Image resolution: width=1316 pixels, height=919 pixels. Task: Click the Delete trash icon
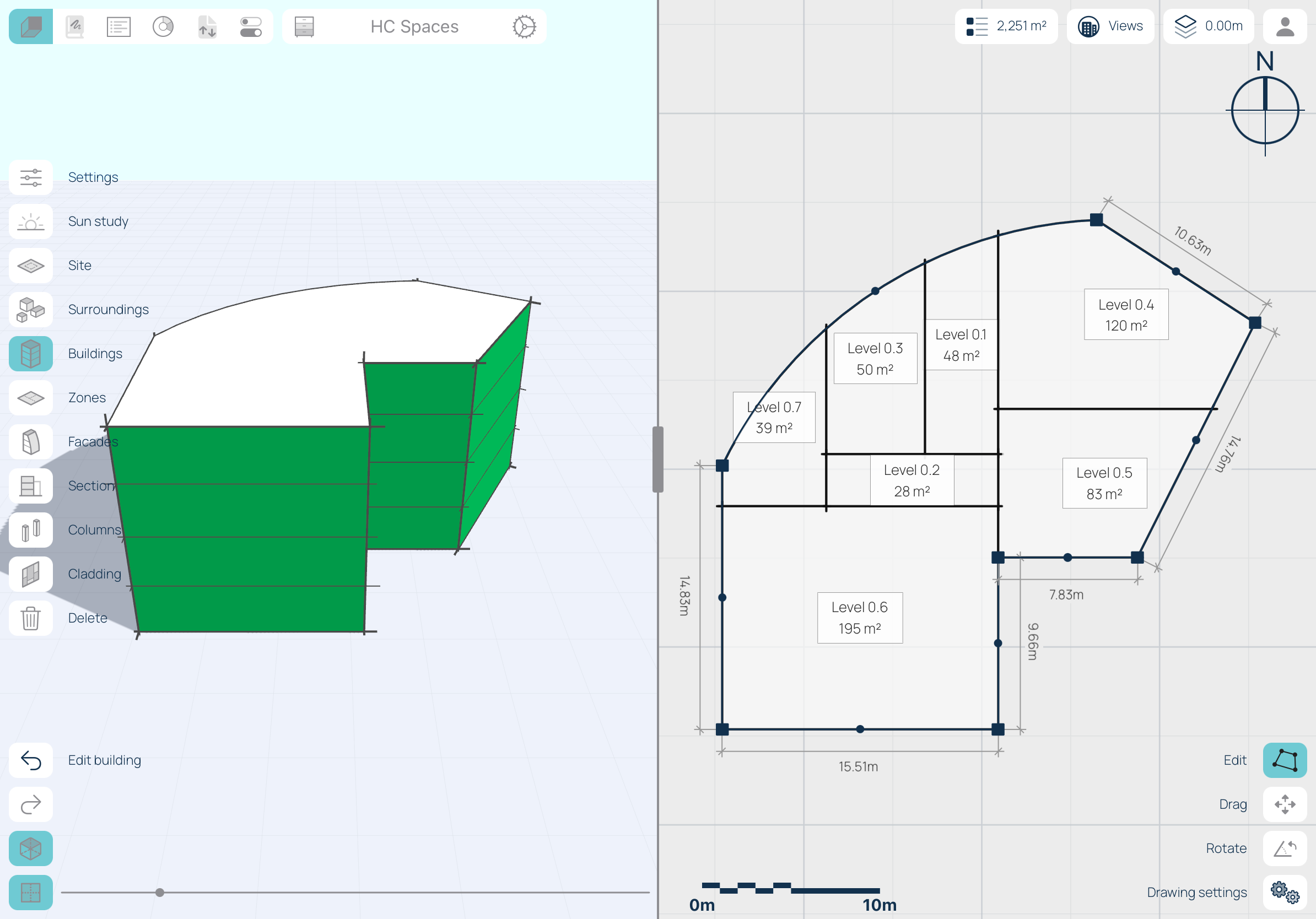(x=31, y=618)
